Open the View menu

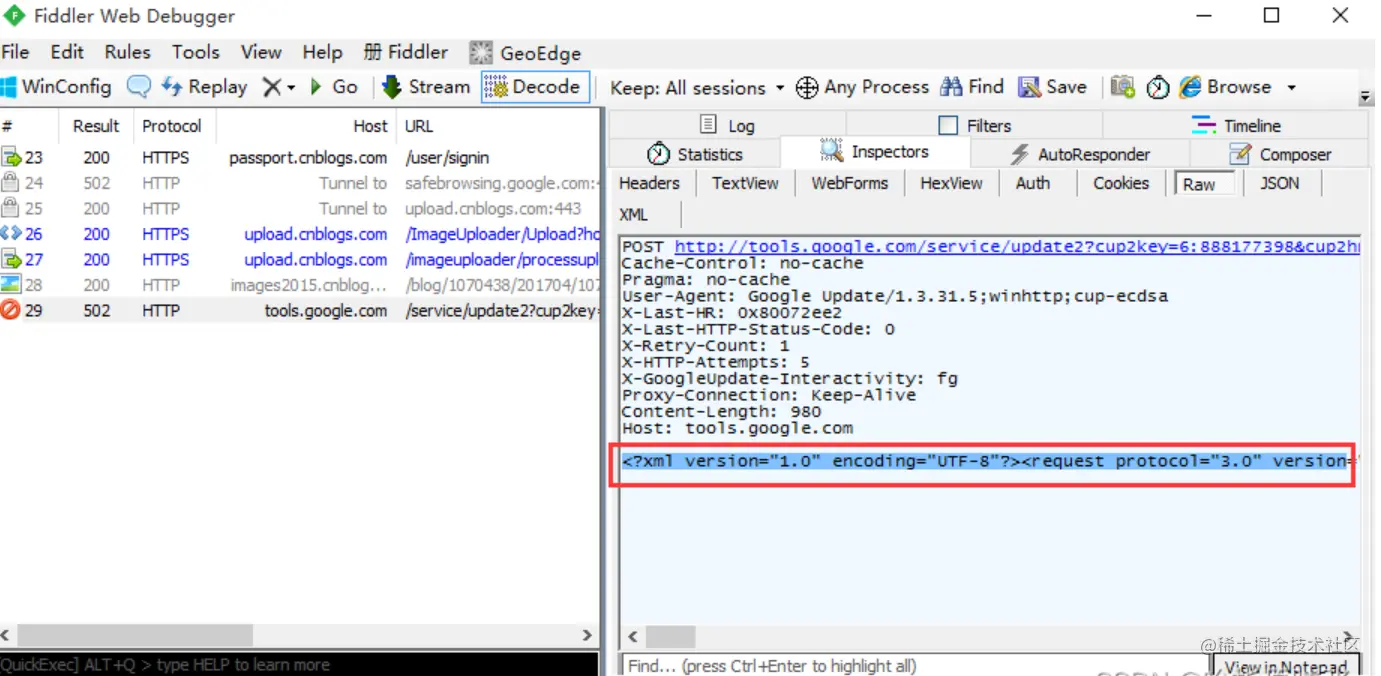point(261,52)
